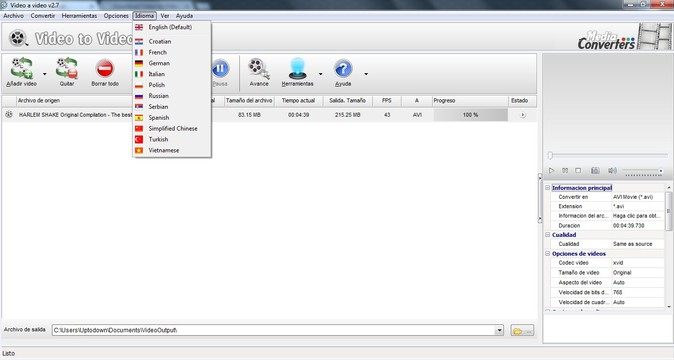Click the Turkish flag icon

(x=139, y=140)
